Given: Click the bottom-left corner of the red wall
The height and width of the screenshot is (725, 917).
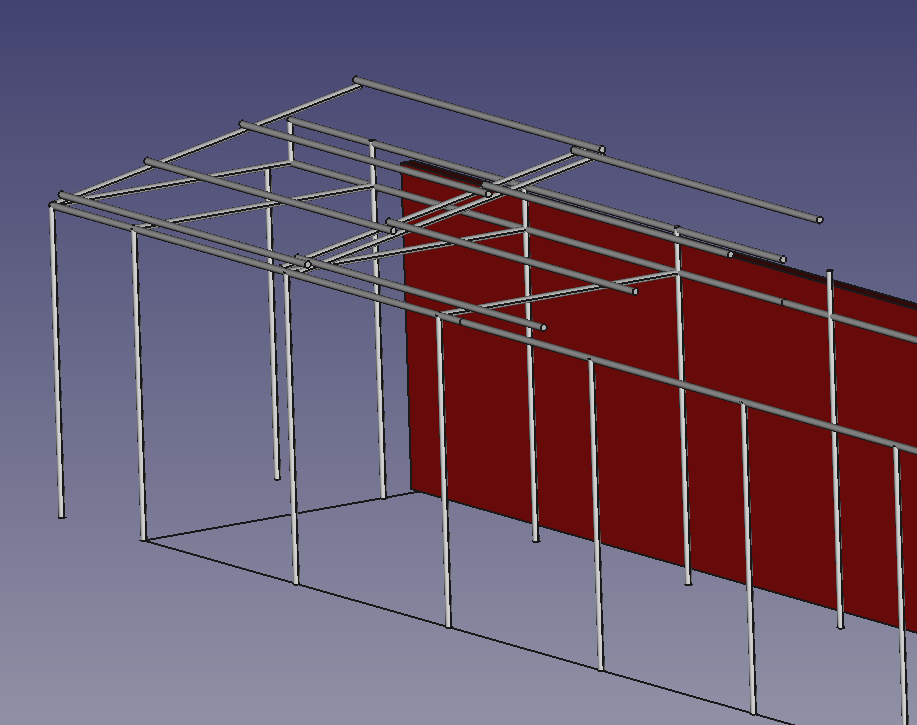Looking at the screenshot, I should point(413,489).
